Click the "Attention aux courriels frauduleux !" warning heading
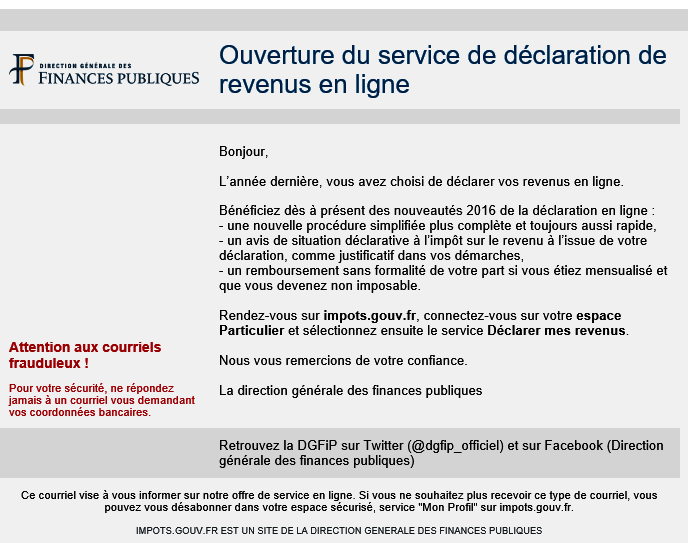Image resolution: width=688 pixels, height=543 pixels. pyautogui.click(x=84, y=355)
